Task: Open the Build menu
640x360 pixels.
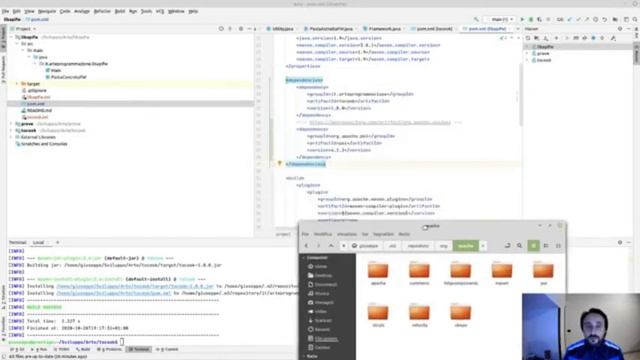Action: 120,11
